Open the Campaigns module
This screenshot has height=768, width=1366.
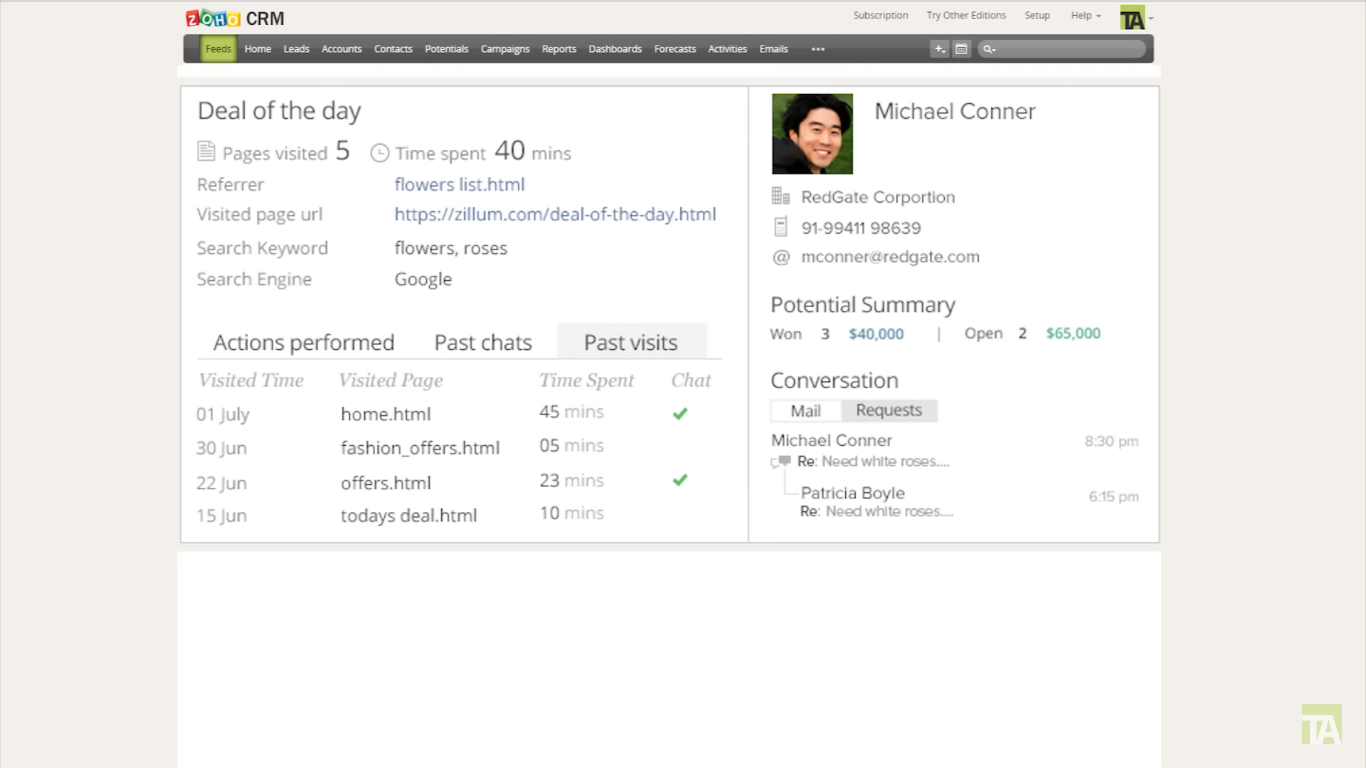tap(505, 49)
